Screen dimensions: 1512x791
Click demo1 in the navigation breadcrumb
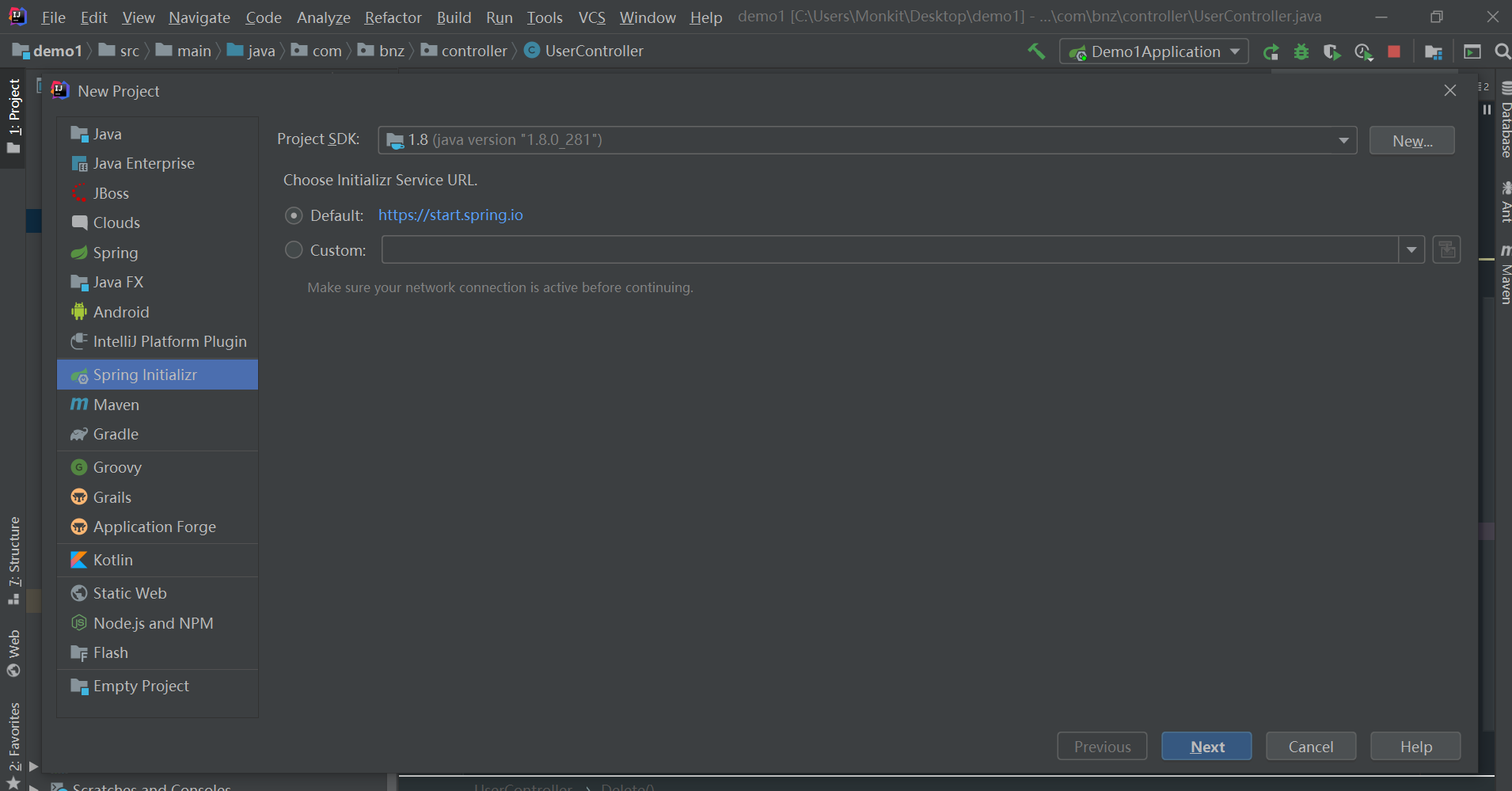pyautogui.click(x=47, y=51)
